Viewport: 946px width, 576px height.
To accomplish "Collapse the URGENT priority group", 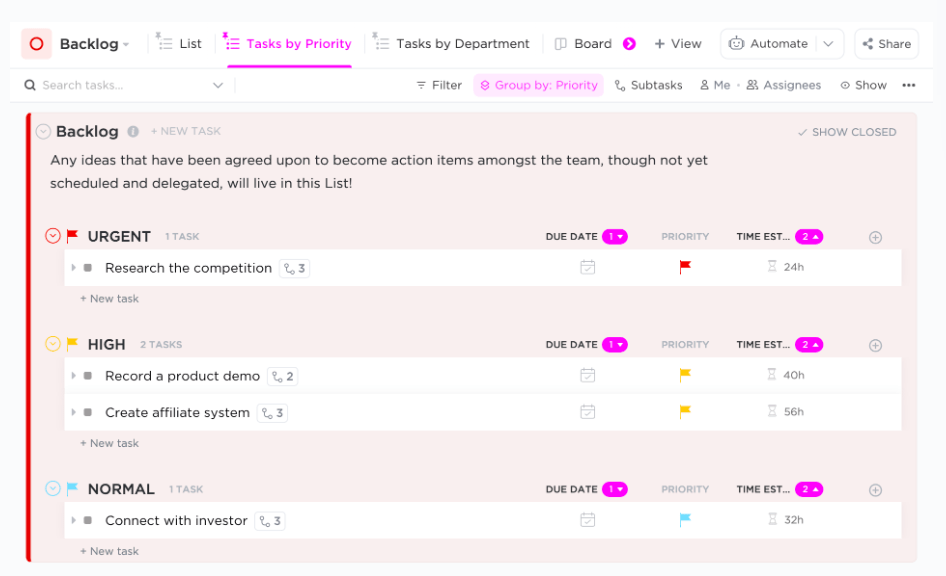I will click(x=53, y=236).
